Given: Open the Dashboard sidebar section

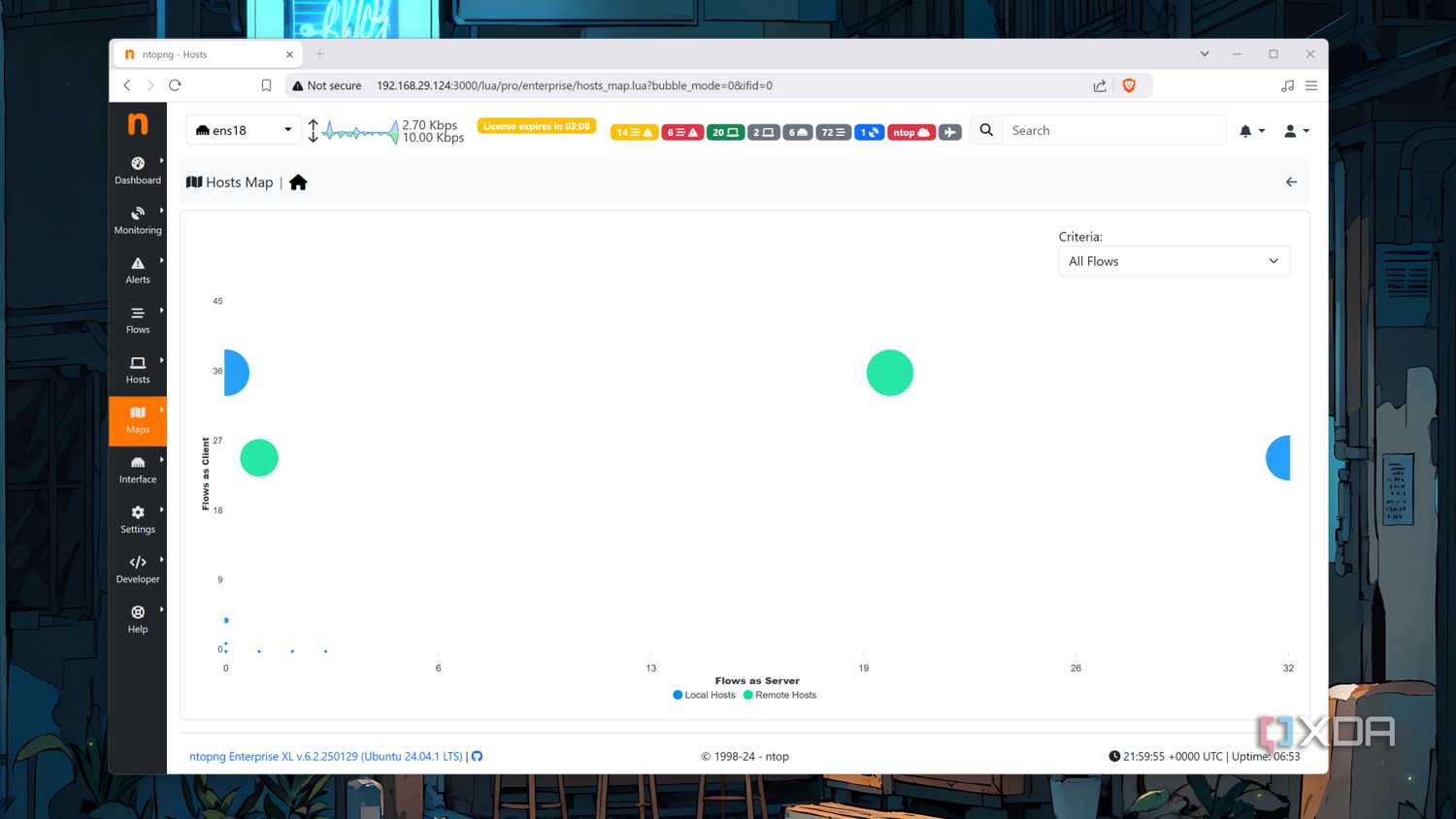Looking at the screenshot, I should (x=138, y=171).
